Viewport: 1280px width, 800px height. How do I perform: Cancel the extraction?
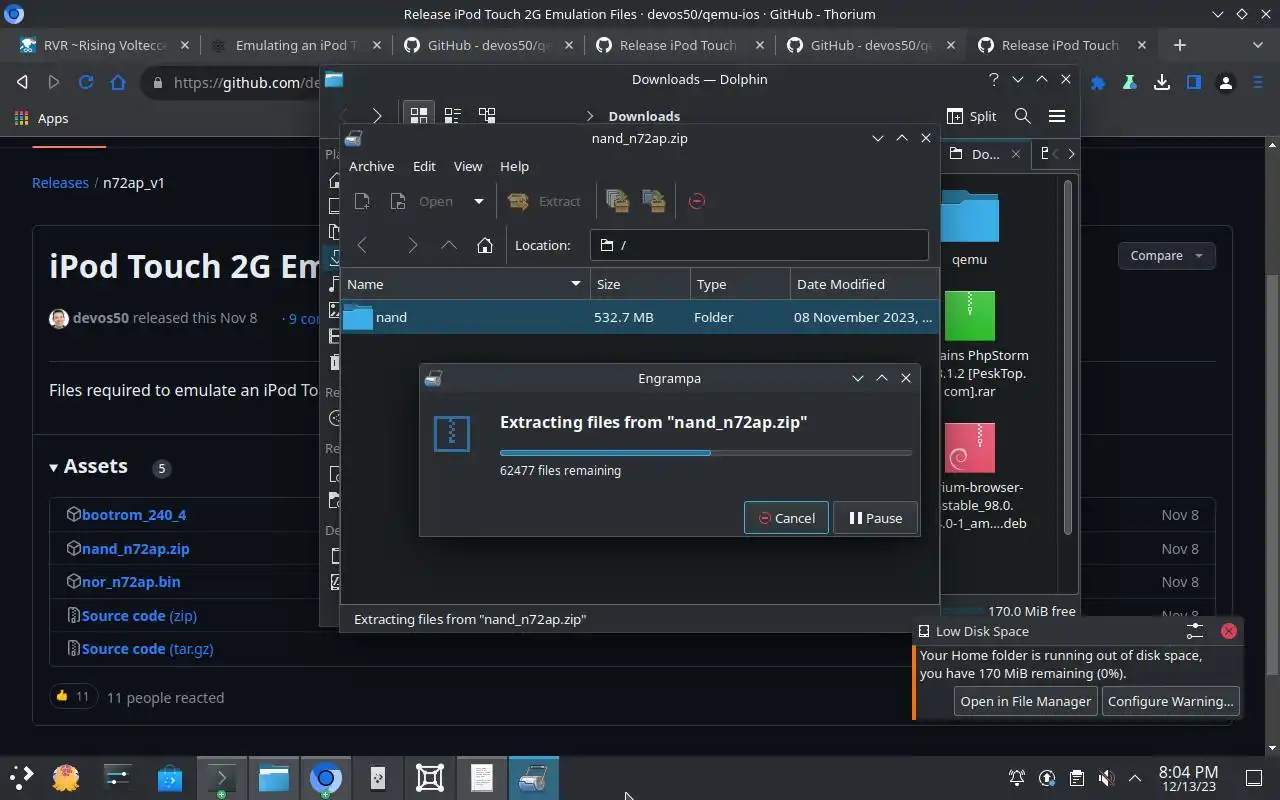coord(786,518)
